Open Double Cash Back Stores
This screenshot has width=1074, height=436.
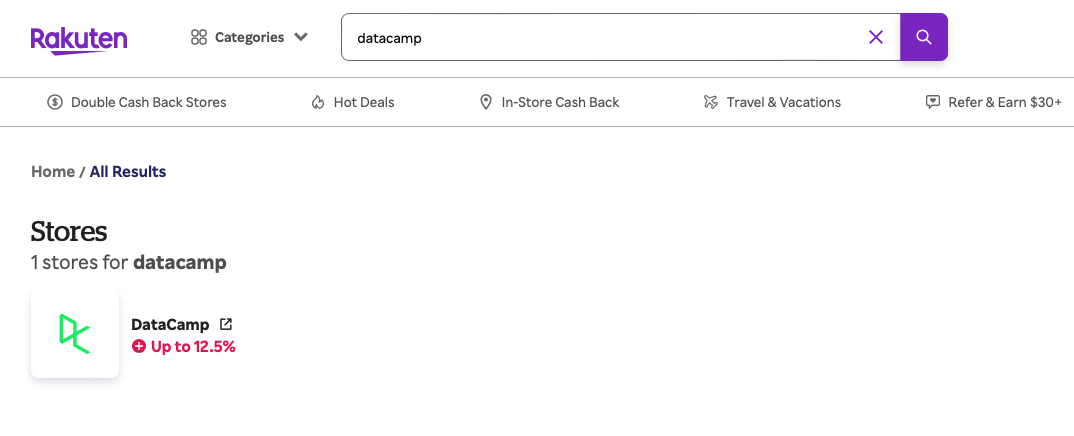pyautogui.click(x=149, y=102)
